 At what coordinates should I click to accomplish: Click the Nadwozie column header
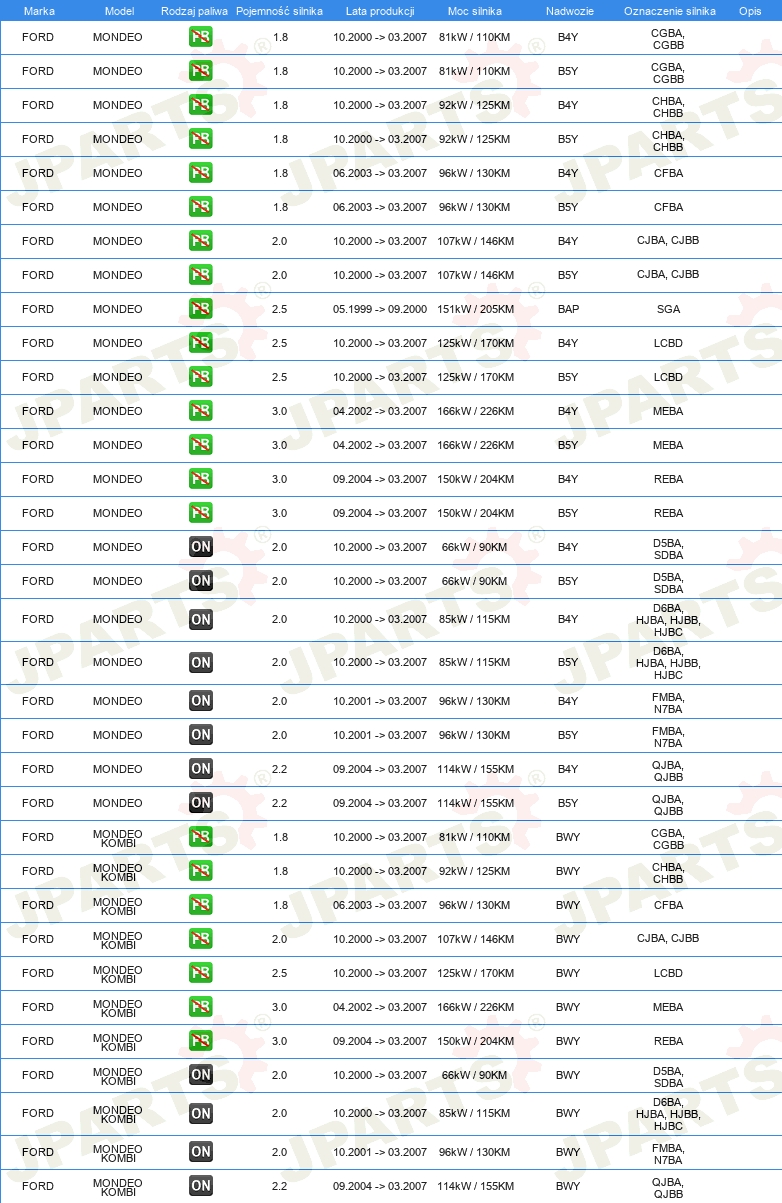tap(569, 11)
